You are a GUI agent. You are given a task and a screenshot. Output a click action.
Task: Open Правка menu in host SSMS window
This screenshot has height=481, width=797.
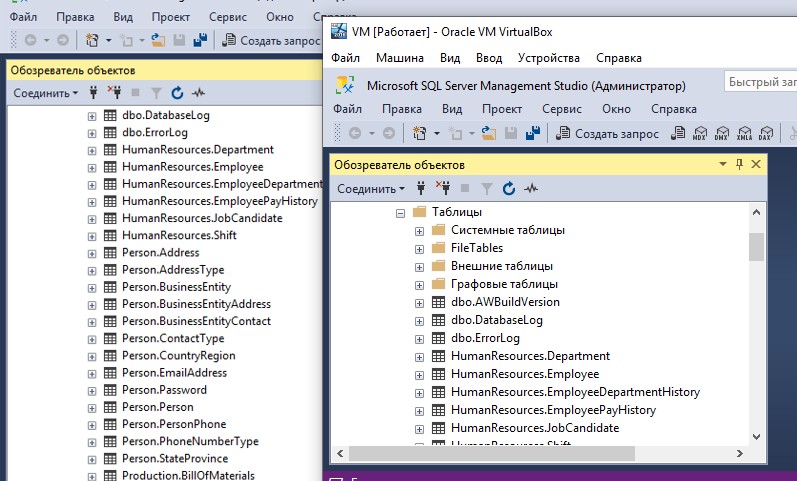click(75, 17)
